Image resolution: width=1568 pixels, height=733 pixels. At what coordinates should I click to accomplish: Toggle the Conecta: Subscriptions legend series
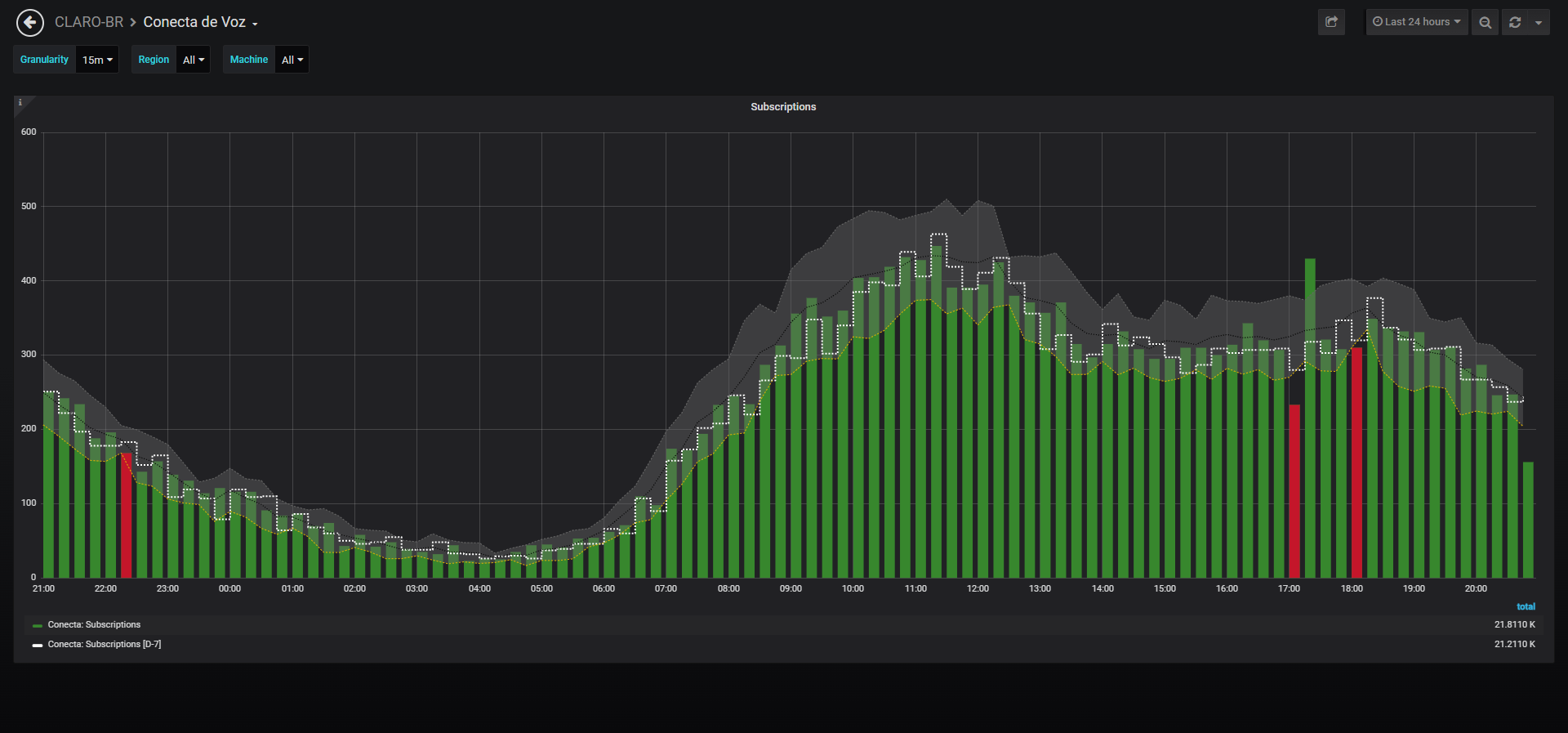[94, 625]
